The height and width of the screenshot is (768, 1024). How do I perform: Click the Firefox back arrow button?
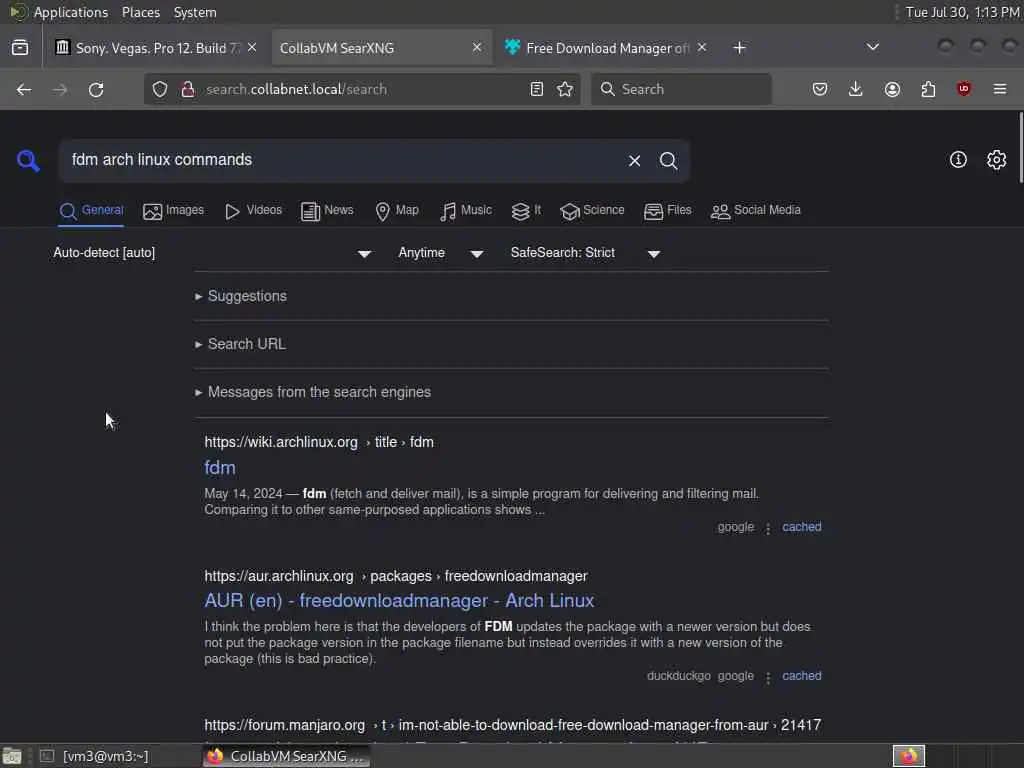point(24,89)
